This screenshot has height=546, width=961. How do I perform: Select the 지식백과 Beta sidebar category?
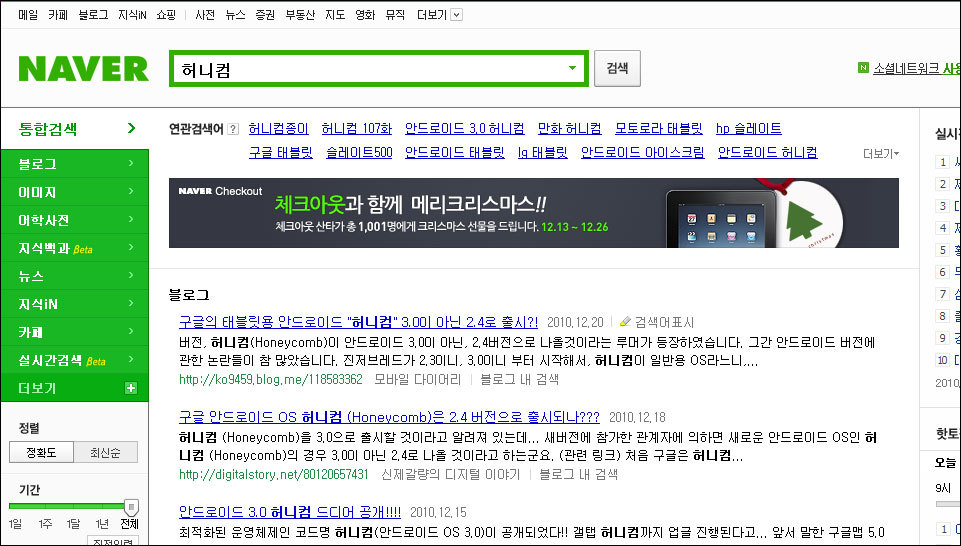coord(75,248)
